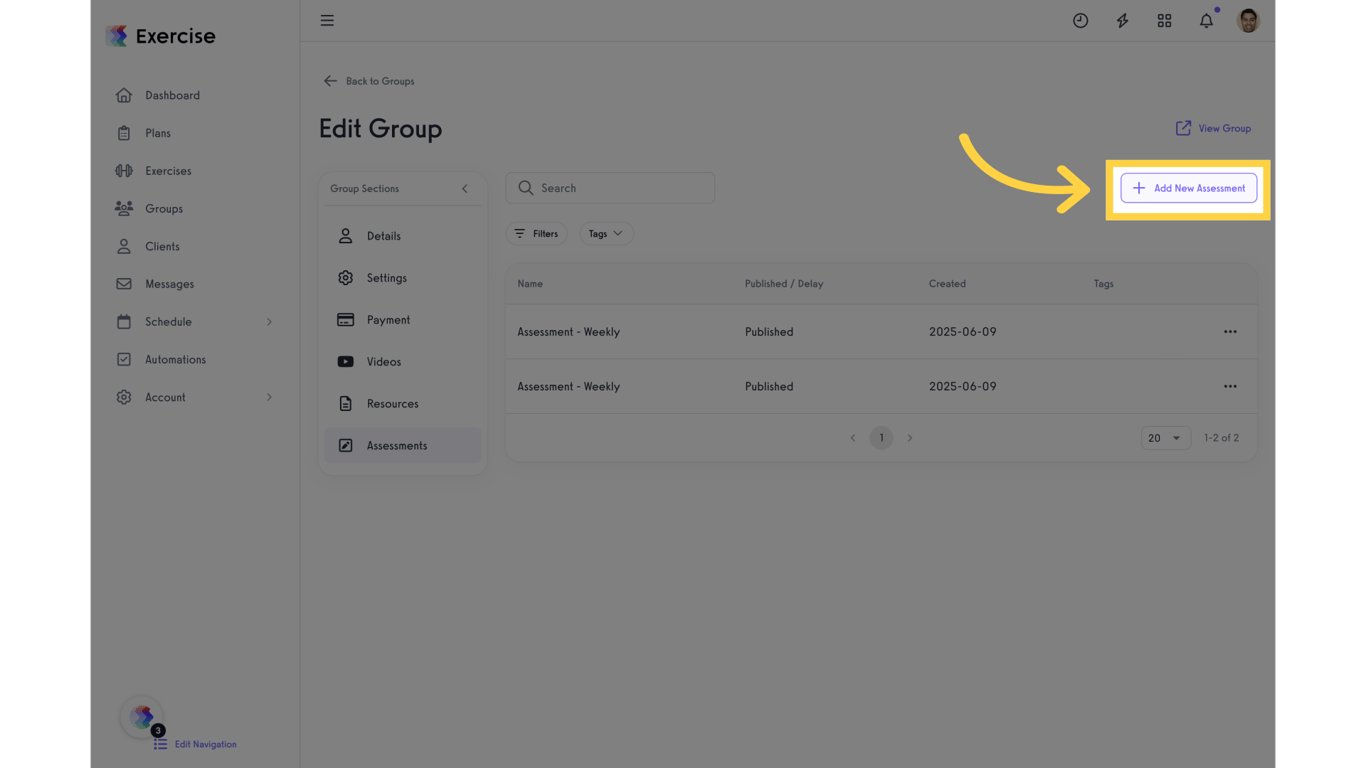Open the apps grid icon in the top bar

1164,20
